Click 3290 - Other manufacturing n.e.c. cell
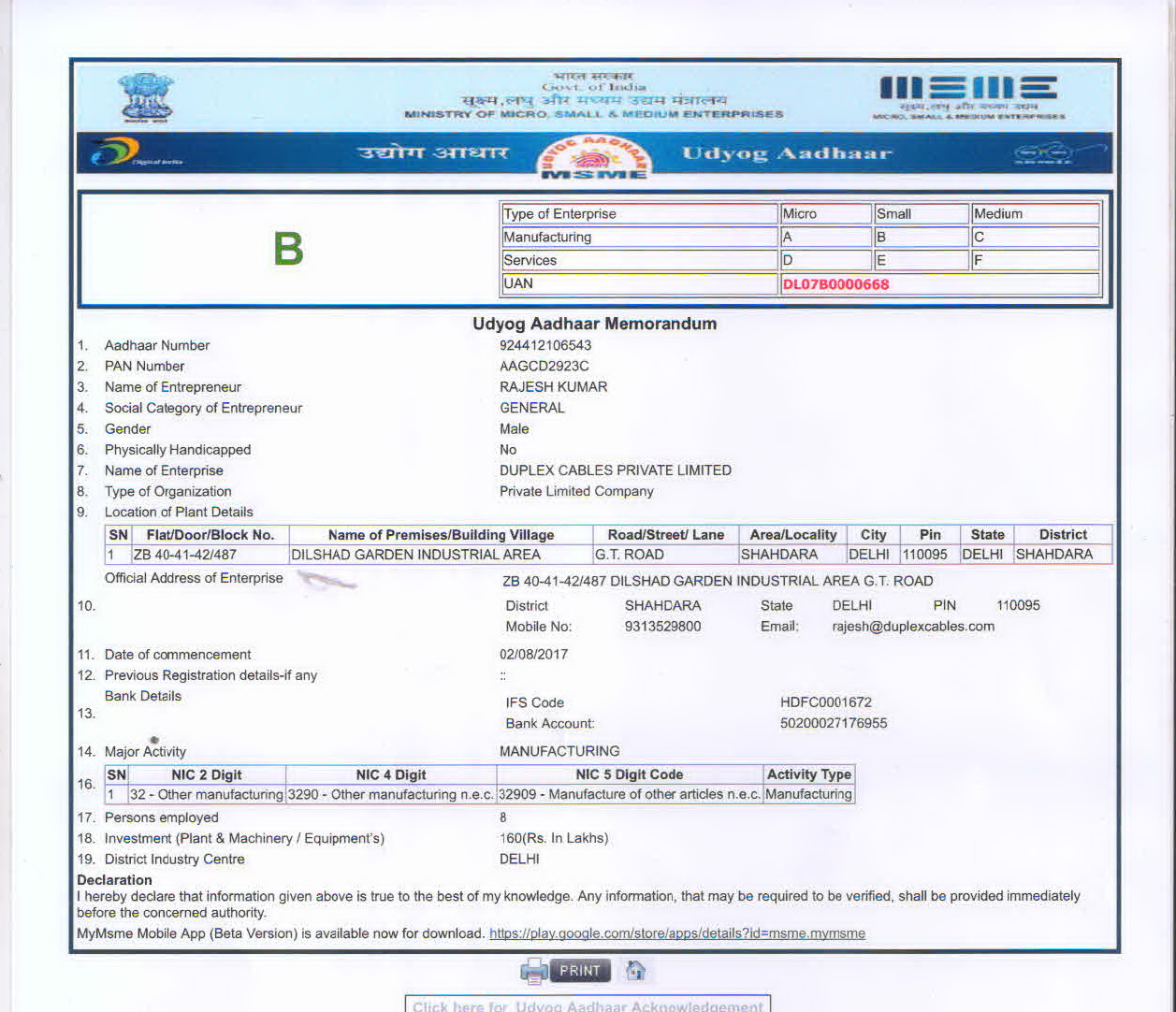Image resolution: width=1176 pixels, height=1012 pixels. [x=390, y=794]
